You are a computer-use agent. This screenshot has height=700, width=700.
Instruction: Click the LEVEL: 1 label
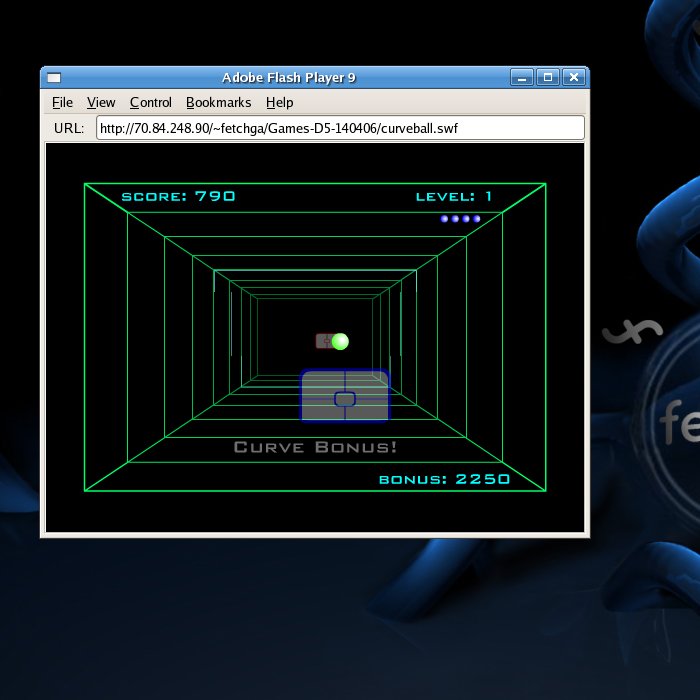pyautogui.click(x=454, y=196)
